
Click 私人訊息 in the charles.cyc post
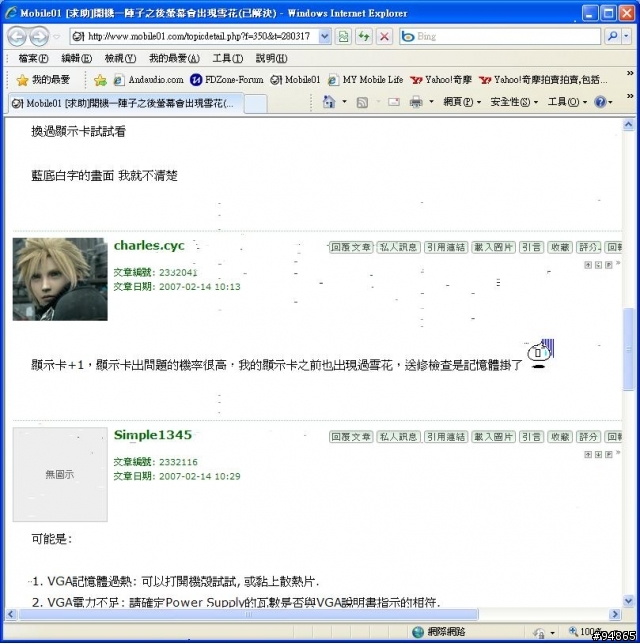tap(398, 247)
